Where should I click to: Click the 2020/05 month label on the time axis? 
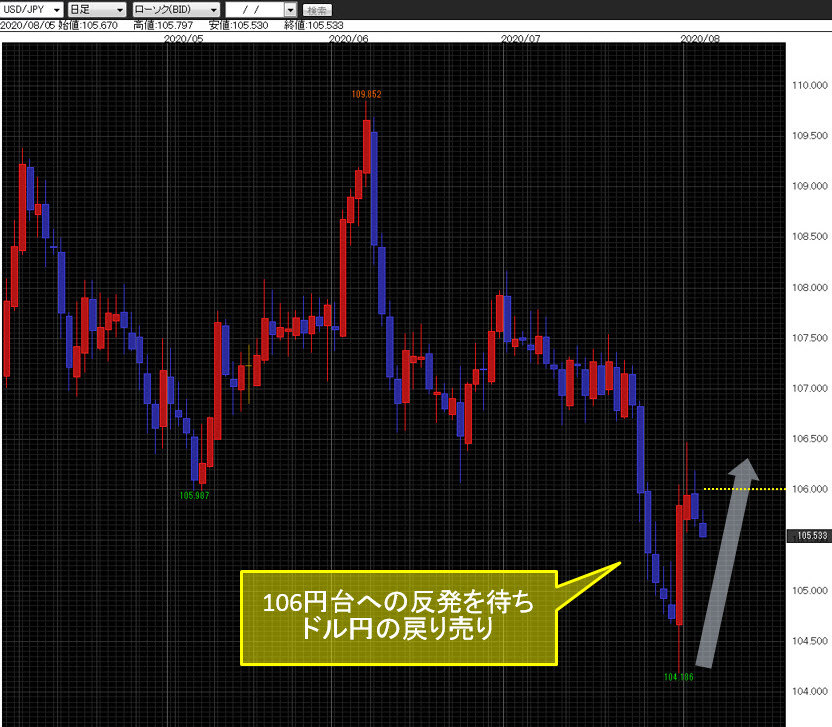(184, 38)
